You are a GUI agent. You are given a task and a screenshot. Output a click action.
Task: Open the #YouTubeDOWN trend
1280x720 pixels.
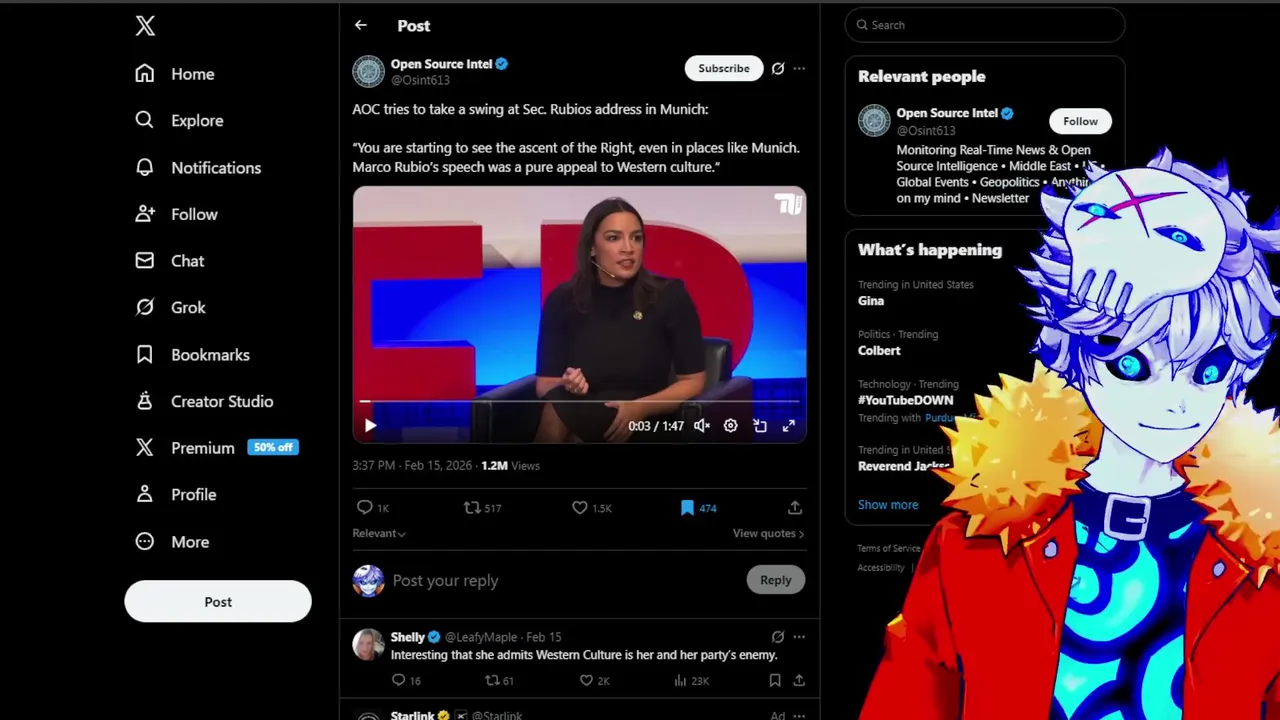[x=905, y=399]
